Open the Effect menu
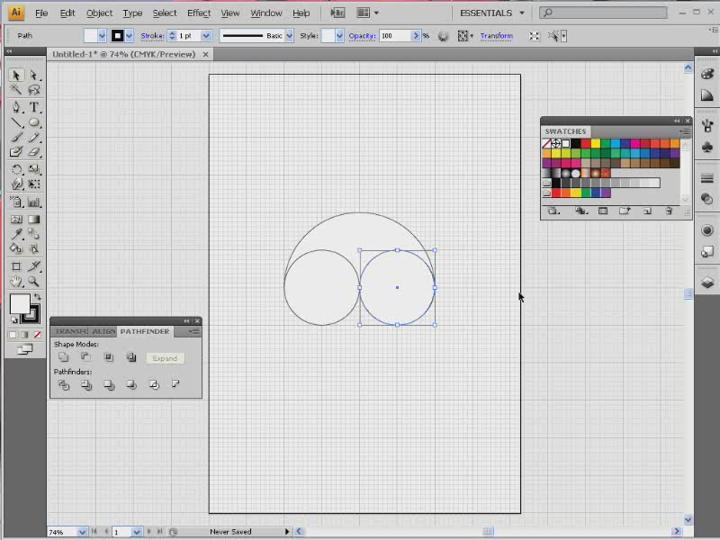 click(199, 13)
